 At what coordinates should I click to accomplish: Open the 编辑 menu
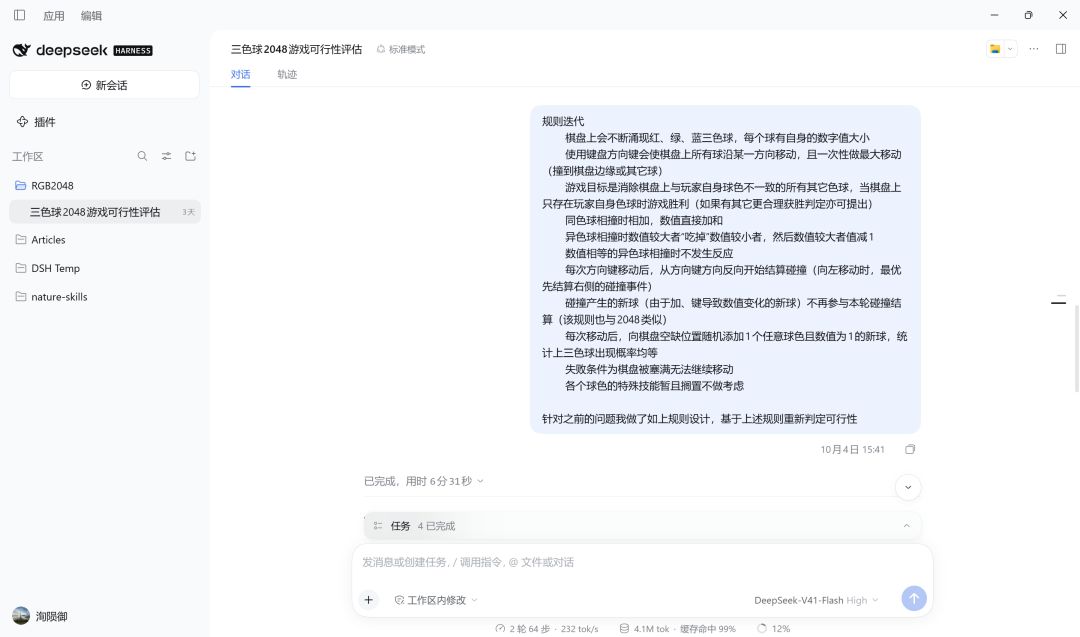tap(91, 16)
